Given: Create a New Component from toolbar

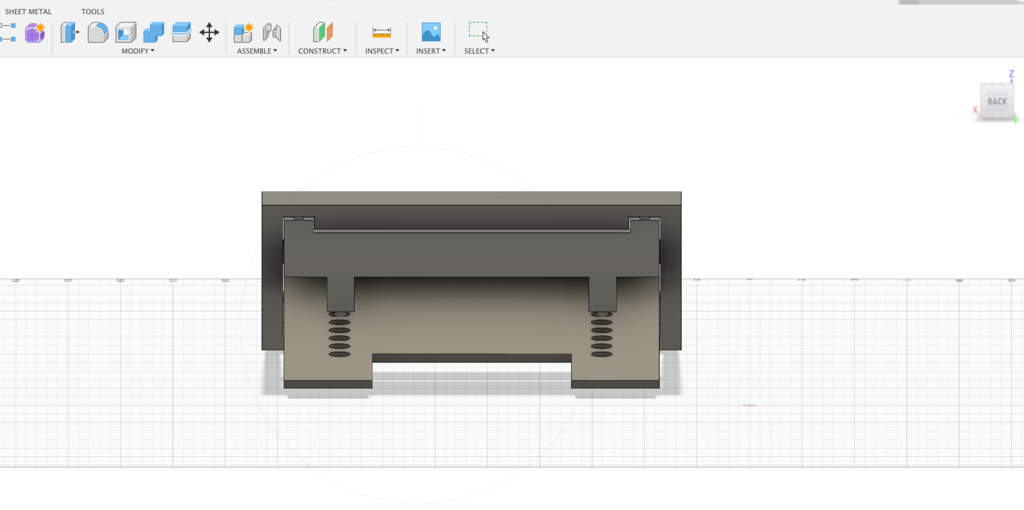Looking at the screenshot, I should click(x=243, y=32).
